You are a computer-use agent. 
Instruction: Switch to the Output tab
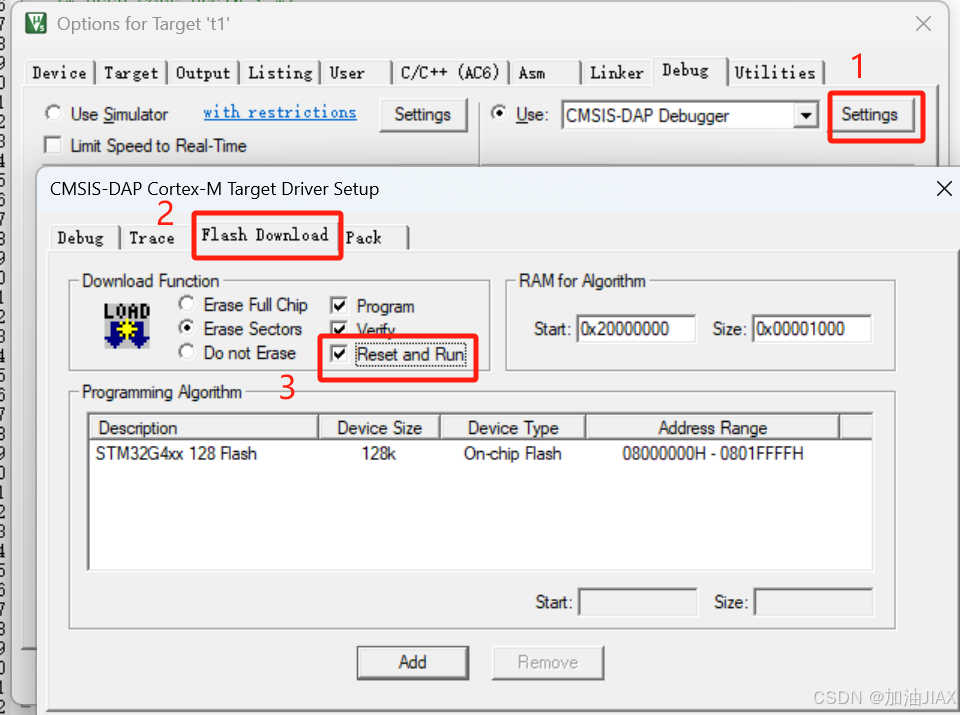[x=203, y=73]
